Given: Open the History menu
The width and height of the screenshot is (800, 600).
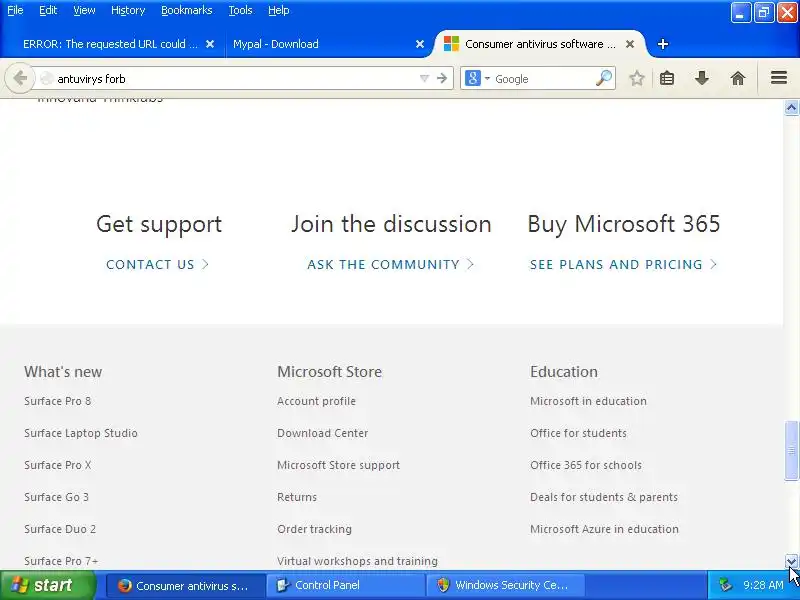Looking at the screenshot, I should [128, 10].
